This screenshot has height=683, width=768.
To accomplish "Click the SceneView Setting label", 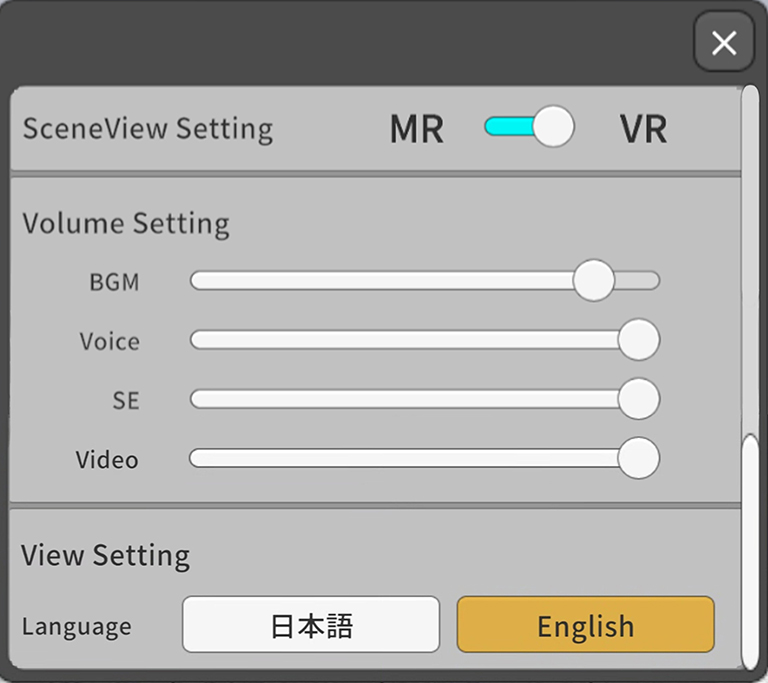I will pyautogui.click(x=147, y=129).
